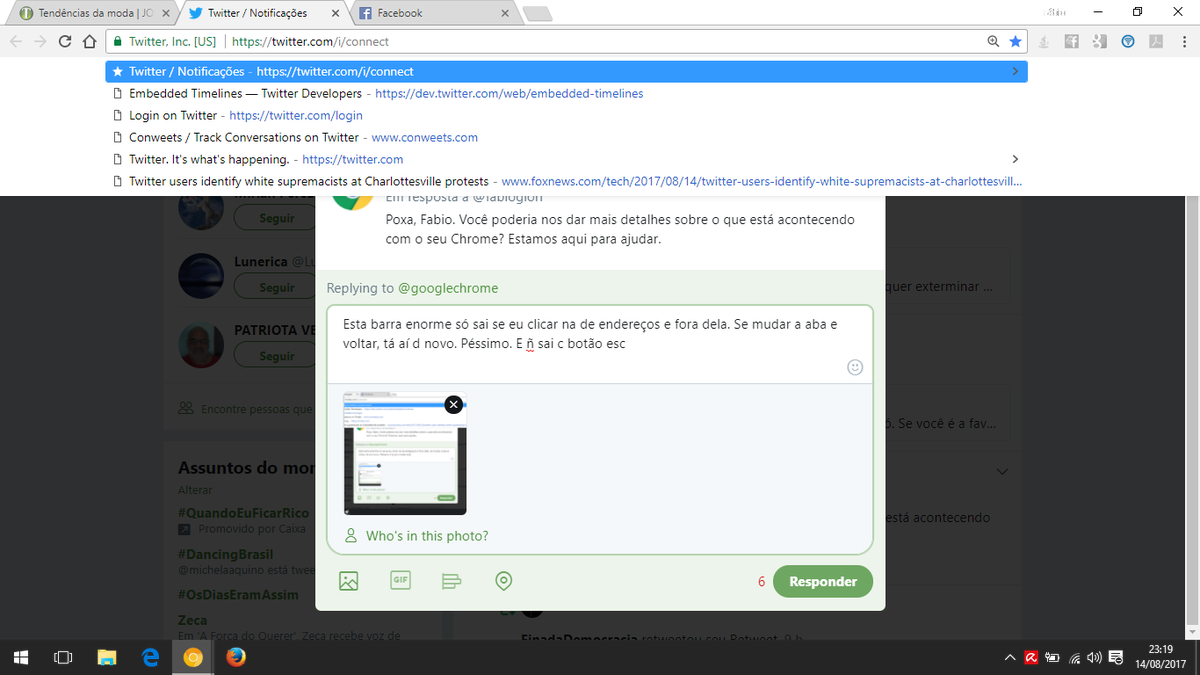
Task: Select the Fox News white supremacists suggestion
Action: coord(566,181)
